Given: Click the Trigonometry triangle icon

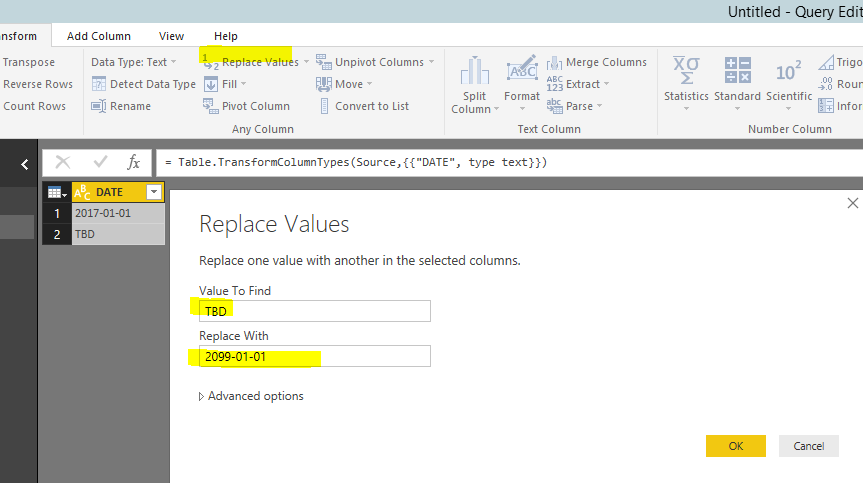Looking at the screenshot, I should click(826, 62).
